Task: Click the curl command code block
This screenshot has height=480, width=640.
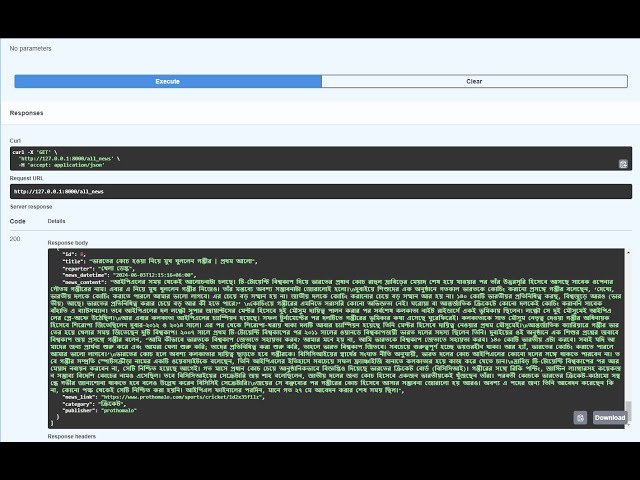Action: point(321,158)
